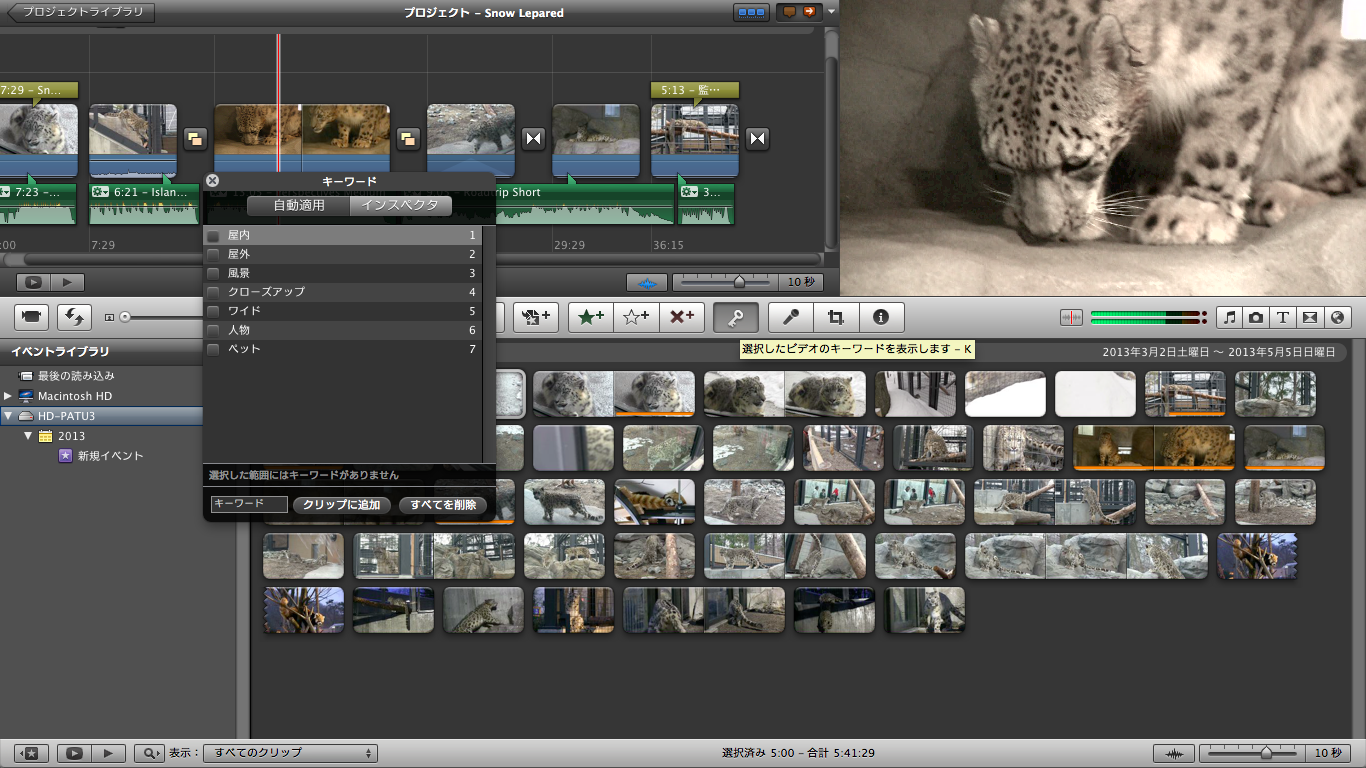
Task: Open the Music and Sound Effects browser
Action: point(1230,317)
